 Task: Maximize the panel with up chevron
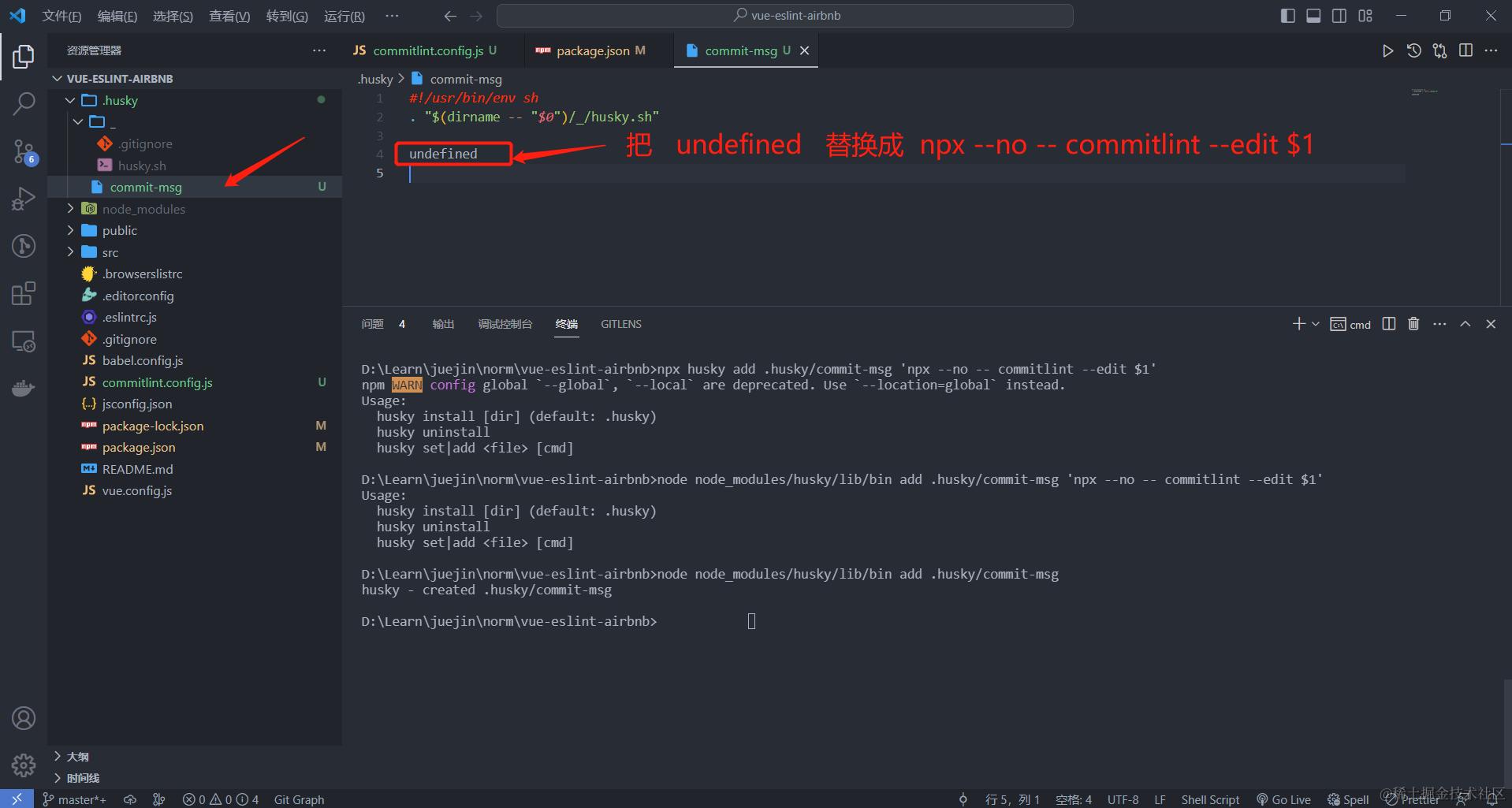point(1465,324)
